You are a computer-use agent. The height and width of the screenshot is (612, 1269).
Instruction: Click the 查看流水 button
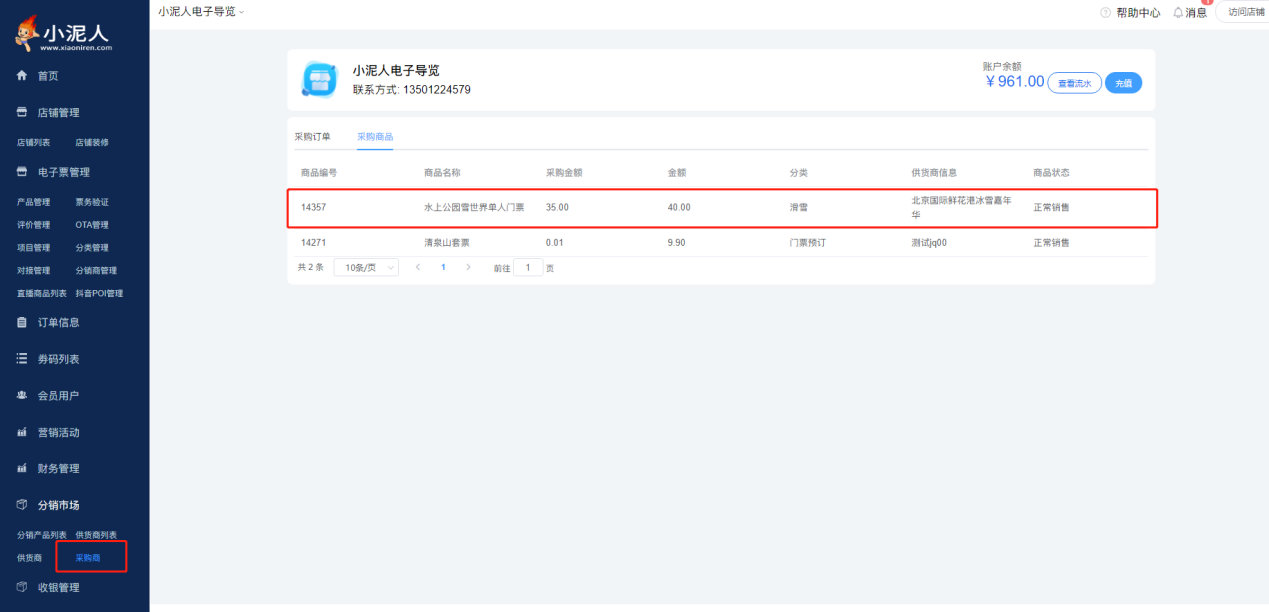pyautogui.click(x=1074, y=83)
